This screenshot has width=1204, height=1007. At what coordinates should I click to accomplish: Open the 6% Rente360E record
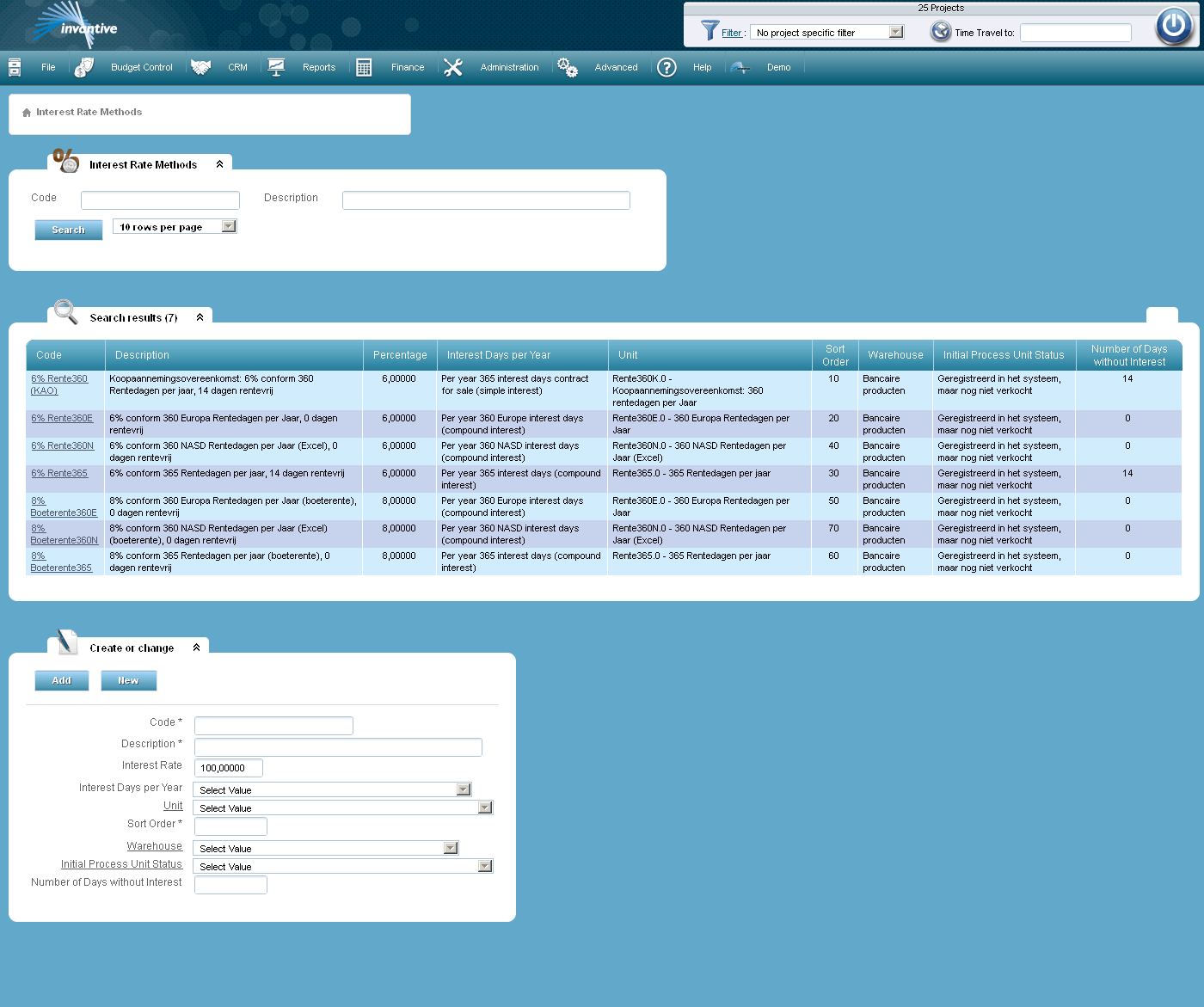(x=62, y=418)
